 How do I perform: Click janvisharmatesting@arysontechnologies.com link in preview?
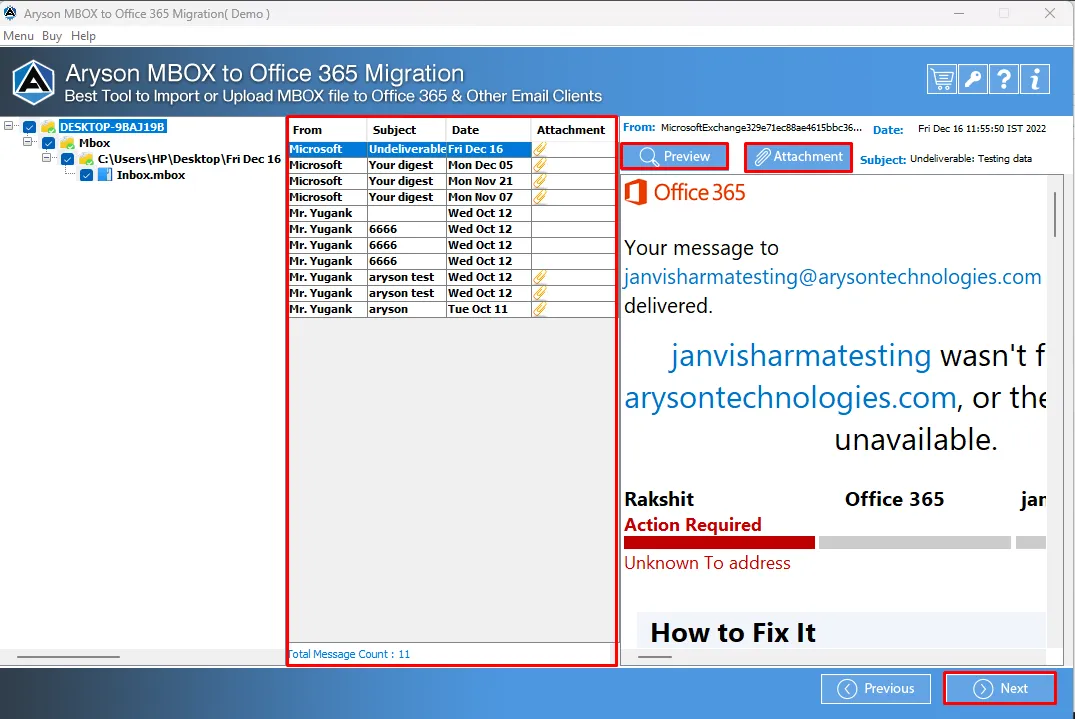point(832,276)
